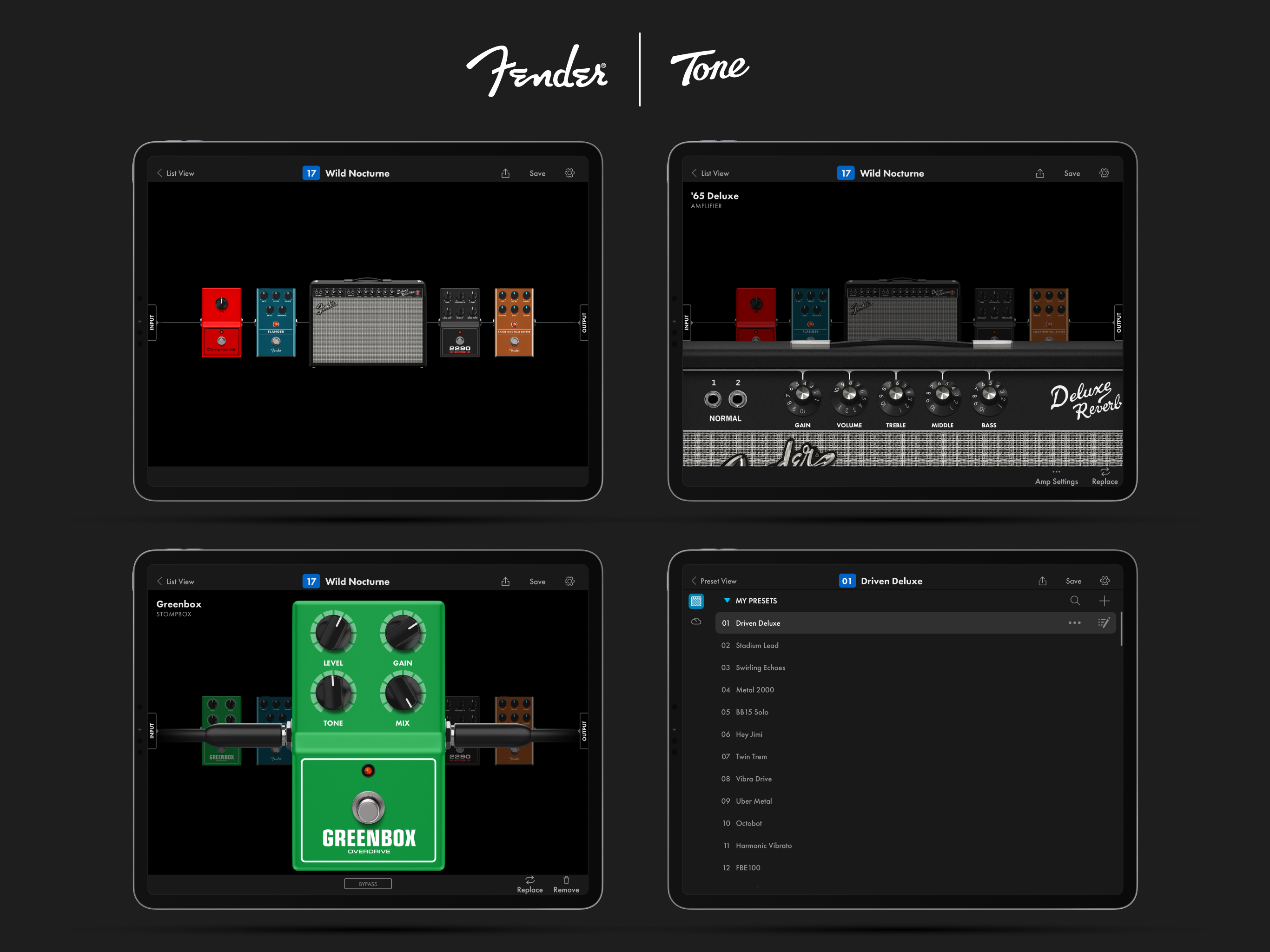Collapse the MY PRESETS section triangle
The height and width of the screenshot is (952, 1270).
[727, 601]
